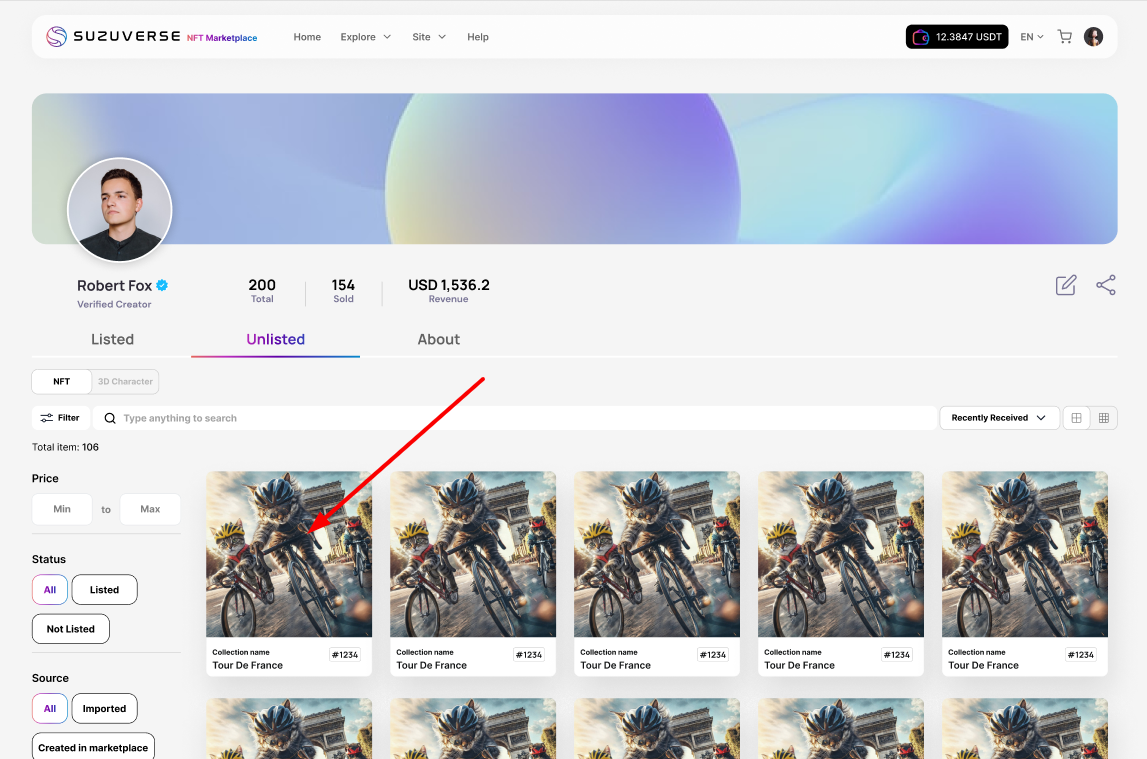This screenshot has width=1147, height=759.
Task: Click the wallet balance 12.3847 USDT
Action: (x=957, y=37)
